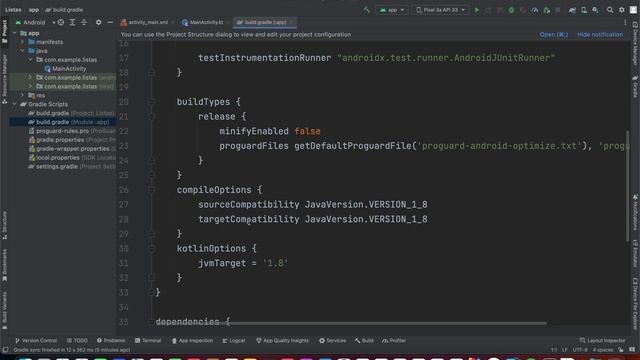Click the UTF-8 encoding in status bar
Image resolution: width=640 pixels, height=360 pixels.
point(580,350)
